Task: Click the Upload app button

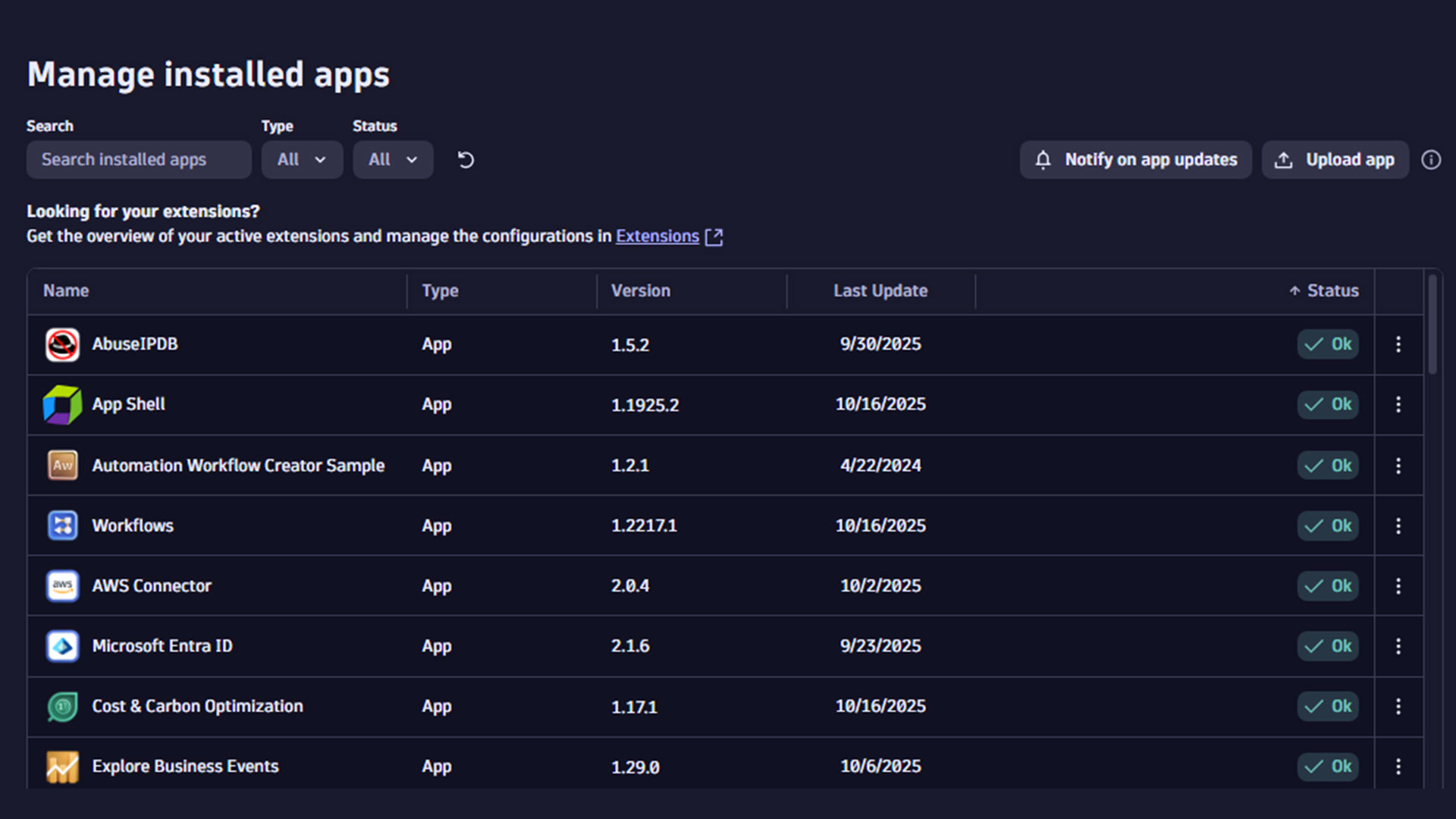Action: (1335, 159)
